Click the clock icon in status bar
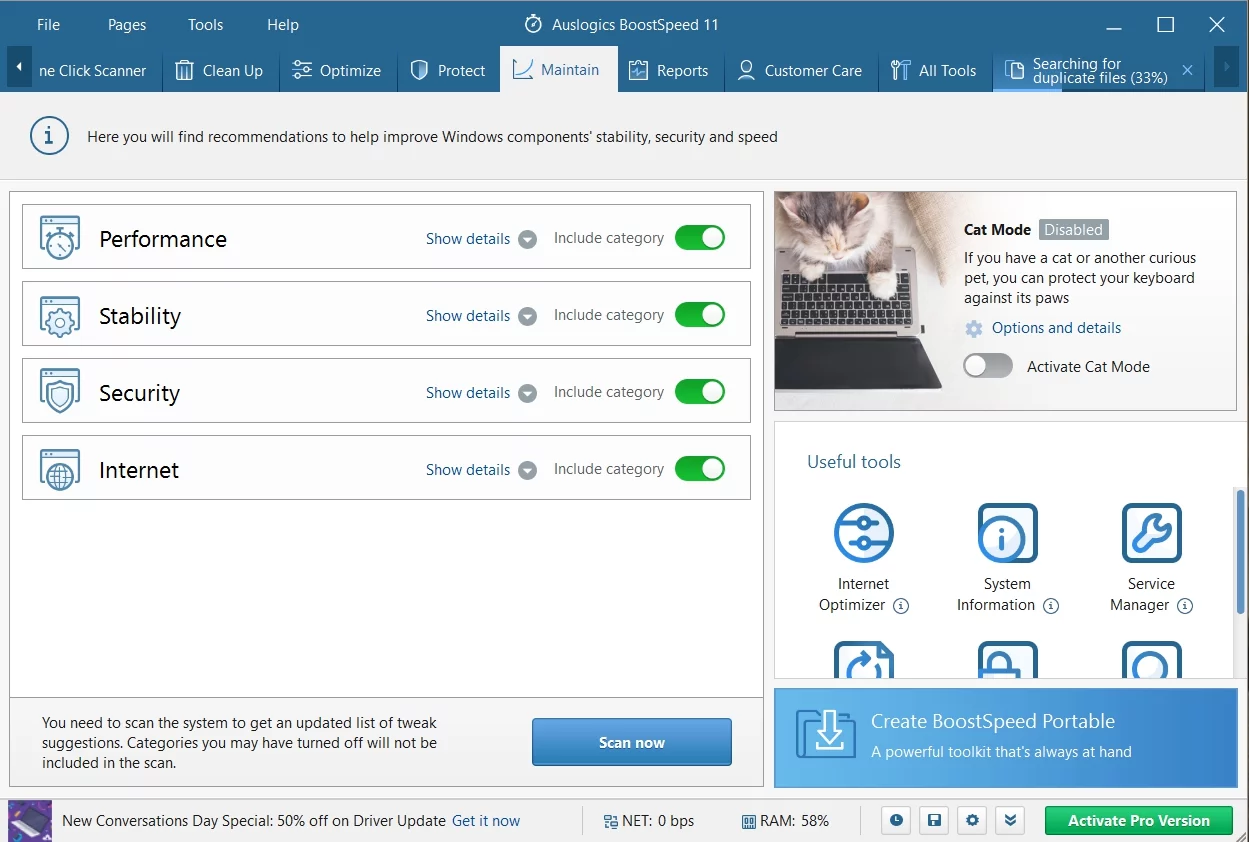The height and width of the screenshot is (842, 1249). [896, 820]
